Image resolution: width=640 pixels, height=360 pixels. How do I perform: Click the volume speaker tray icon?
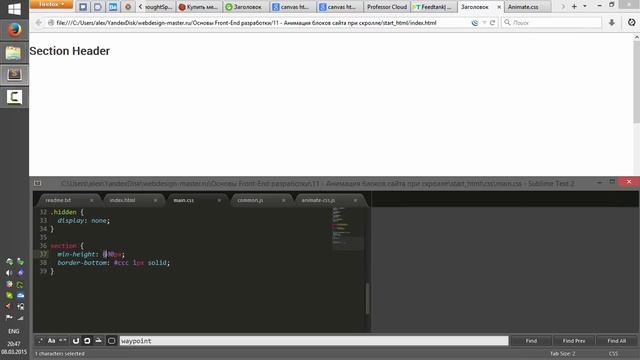(x=9, y=273)
